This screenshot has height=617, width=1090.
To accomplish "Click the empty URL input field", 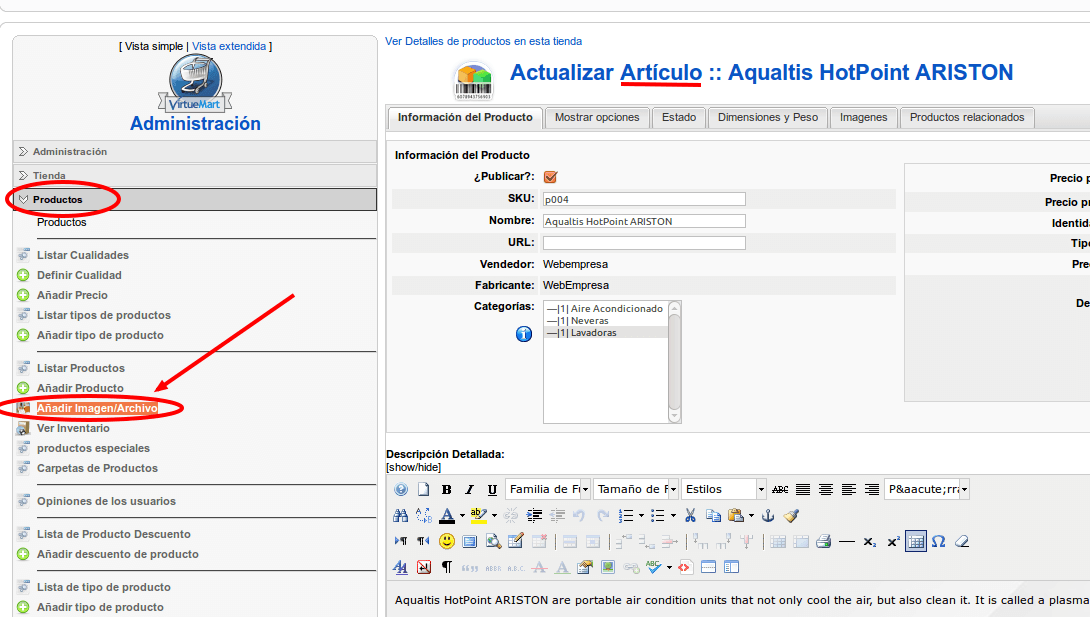I will point(644,242).
